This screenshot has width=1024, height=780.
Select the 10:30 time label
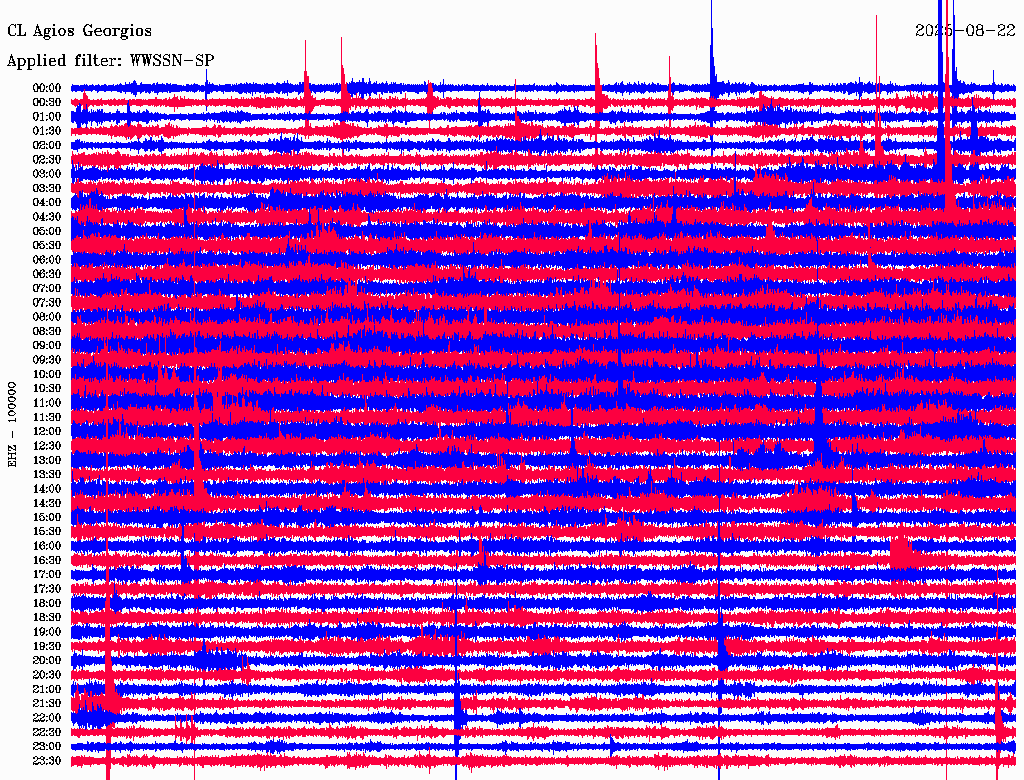[47, 388]
